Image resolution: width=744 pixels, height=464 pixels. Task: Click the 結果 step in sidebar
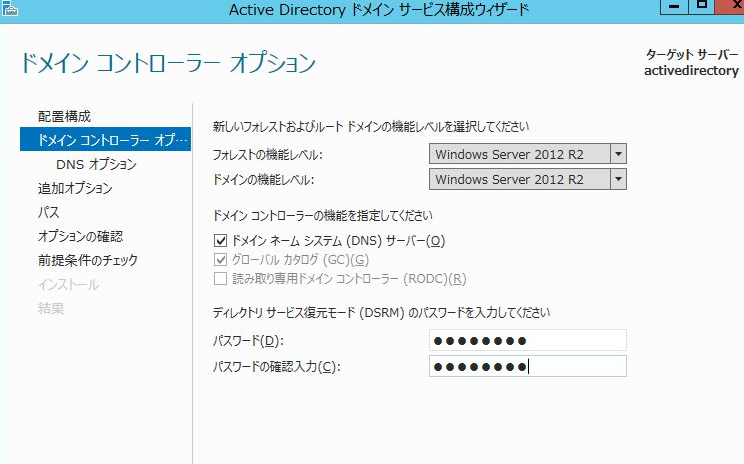pyautogui.click(x=51, y=308)
